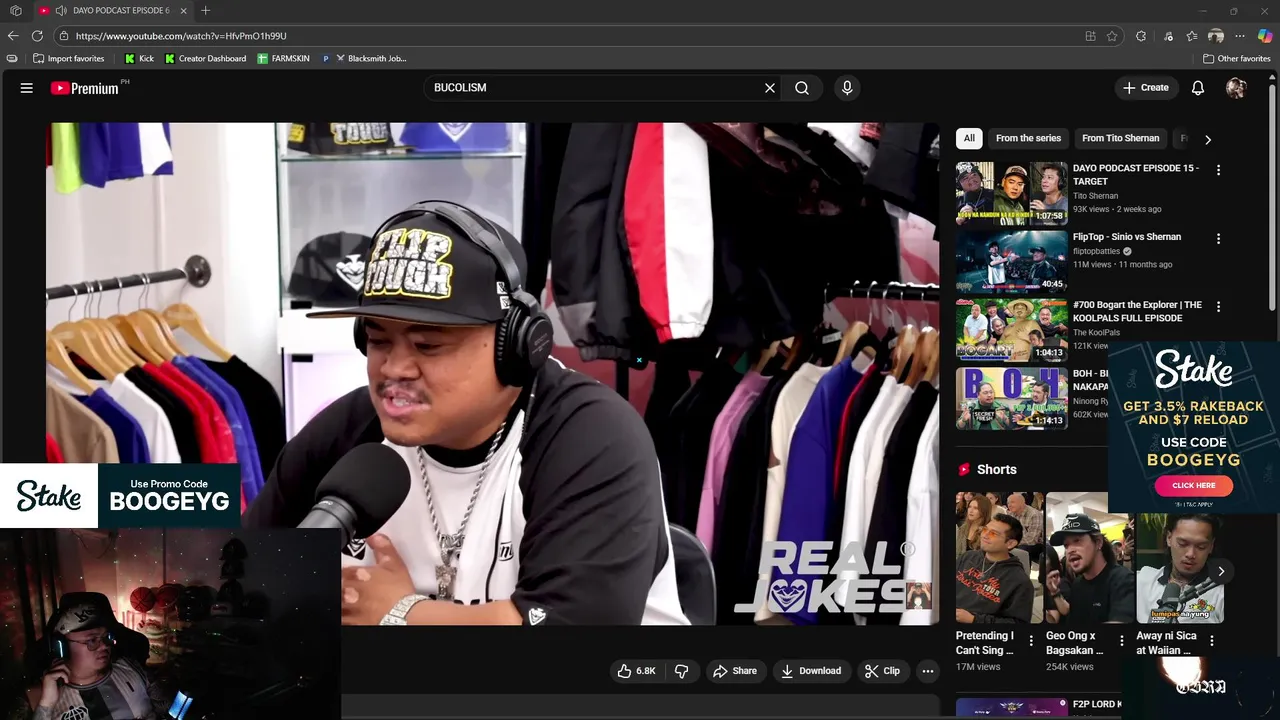This screenshot has height=720, width=1280.
Task: Dislike the video
Action: [x=682, y=671]
